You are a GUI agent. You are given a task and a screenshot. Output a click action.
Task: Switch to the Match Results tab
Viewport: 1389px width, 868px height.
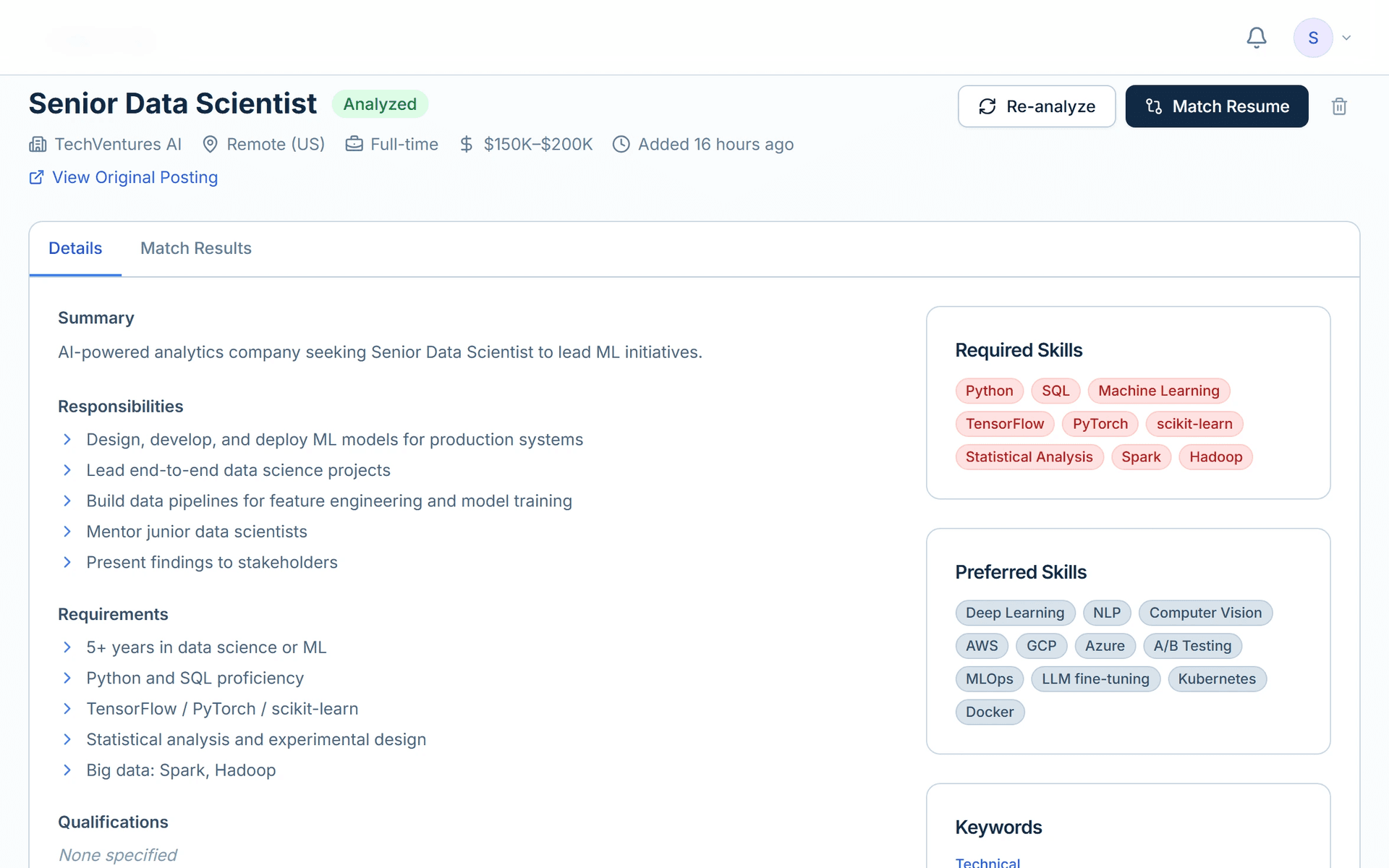pyautogui.click(x=196, y=248)
